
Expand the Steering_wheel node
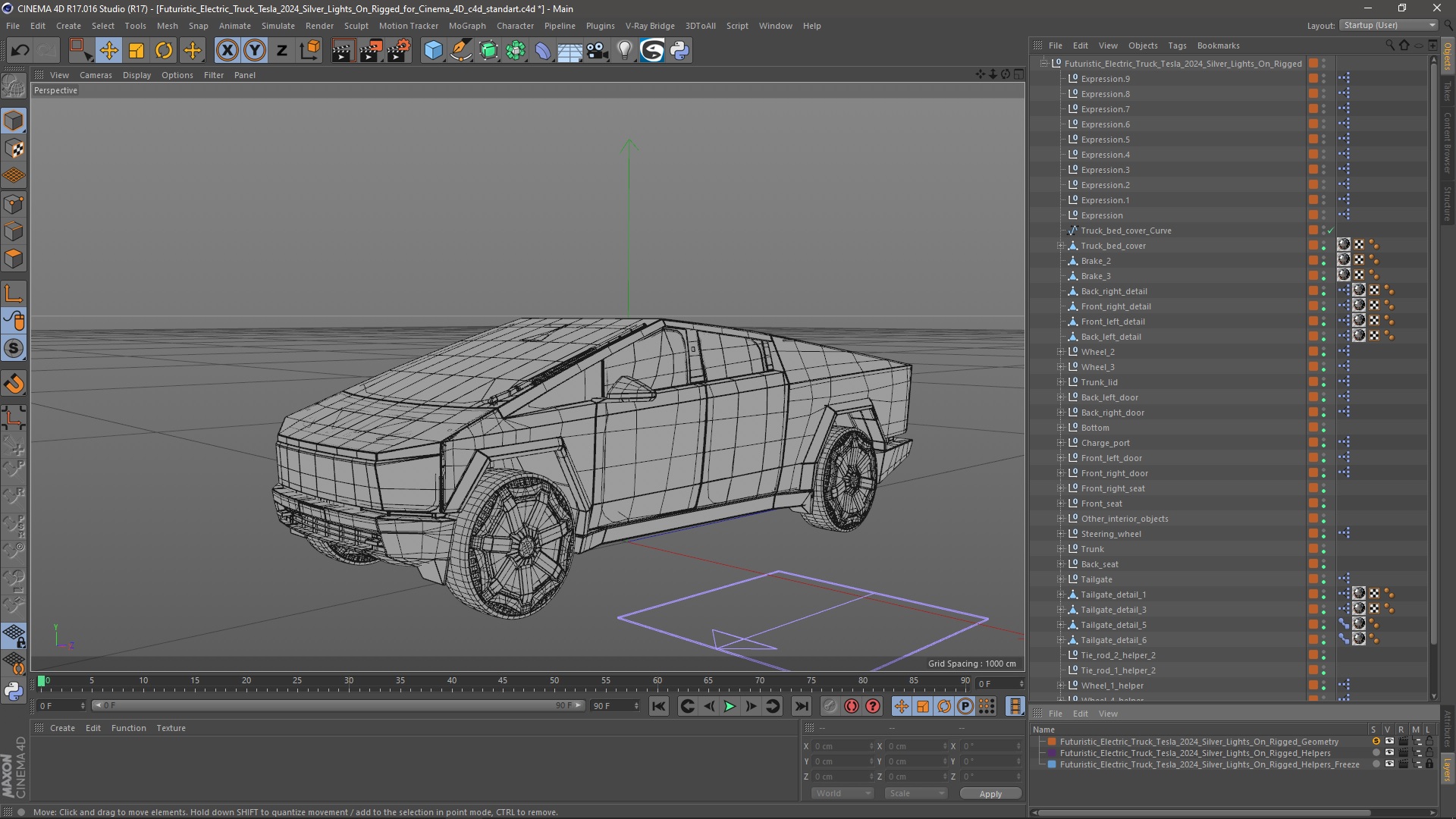coord(1061,534)
